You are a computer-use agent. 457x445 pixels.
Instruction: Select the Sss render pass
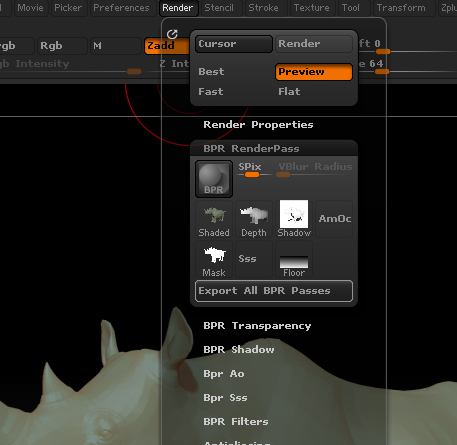point(254,259)
